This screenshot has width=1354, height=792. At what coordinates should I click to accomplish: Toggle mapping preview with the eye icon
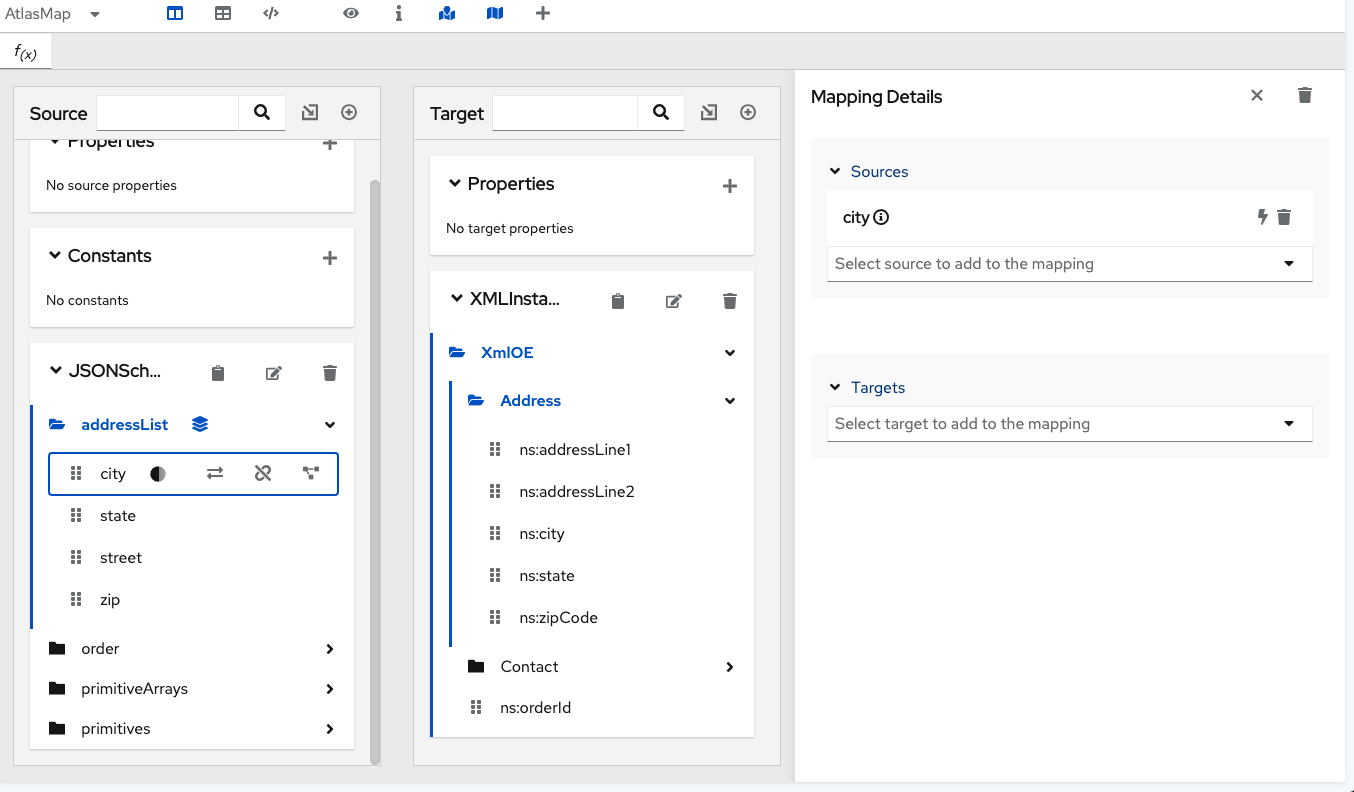pos(351,14)
